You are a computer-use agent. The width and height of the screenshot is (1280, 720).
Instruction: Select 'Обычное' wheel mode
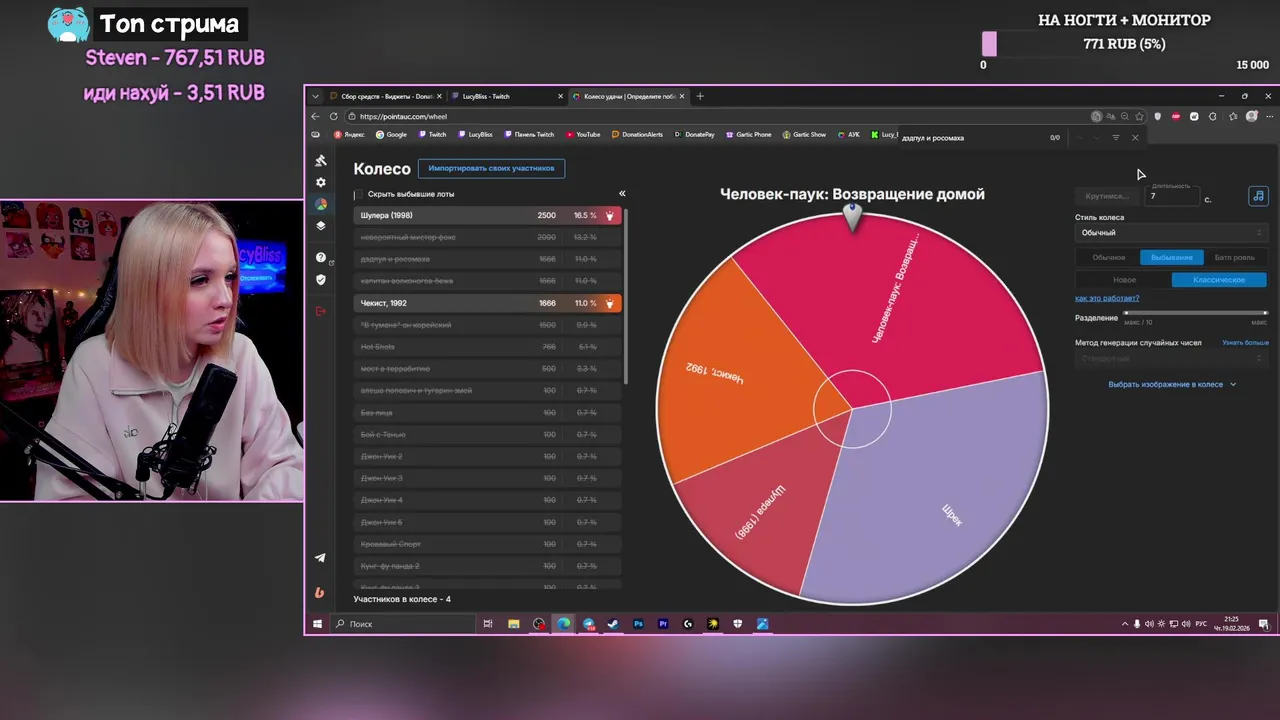click(x=1108, y=257)
